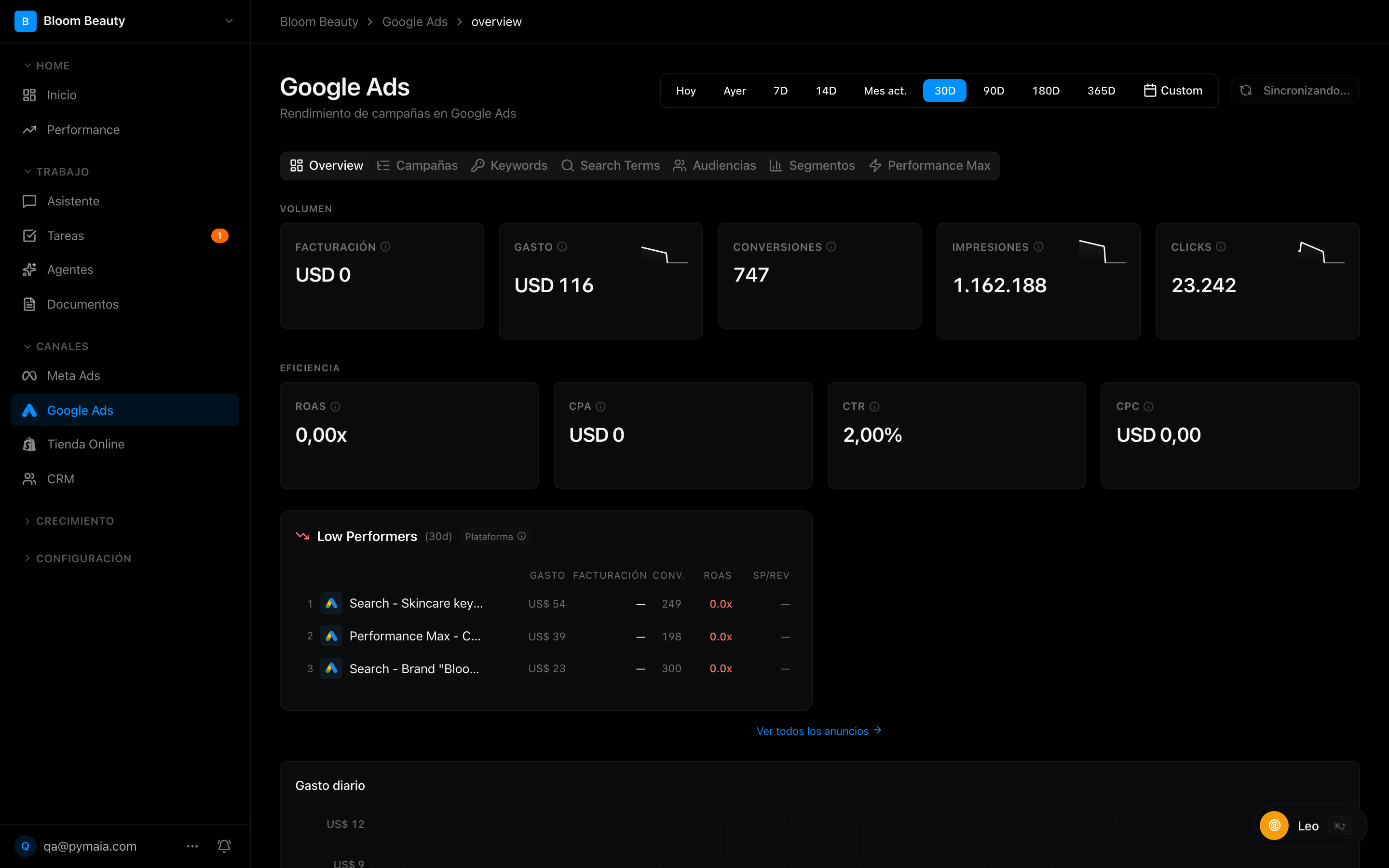Collapse the HOME sidebar section
Viewport: 1389px width, 868px height.
point(46,66)
